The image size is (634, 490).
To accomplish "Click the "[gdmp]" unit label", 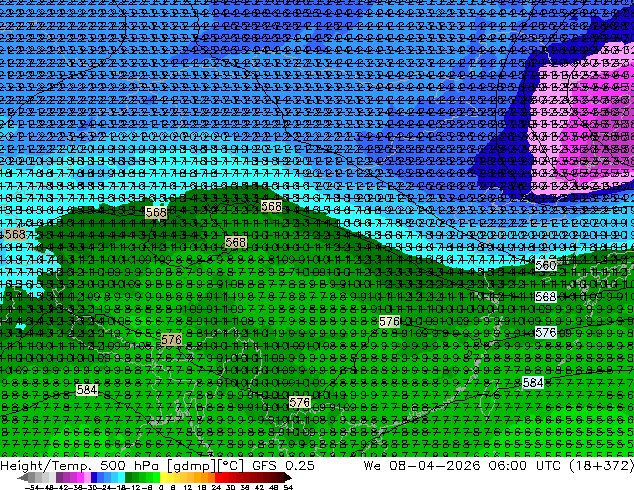I will pos(192,466).
